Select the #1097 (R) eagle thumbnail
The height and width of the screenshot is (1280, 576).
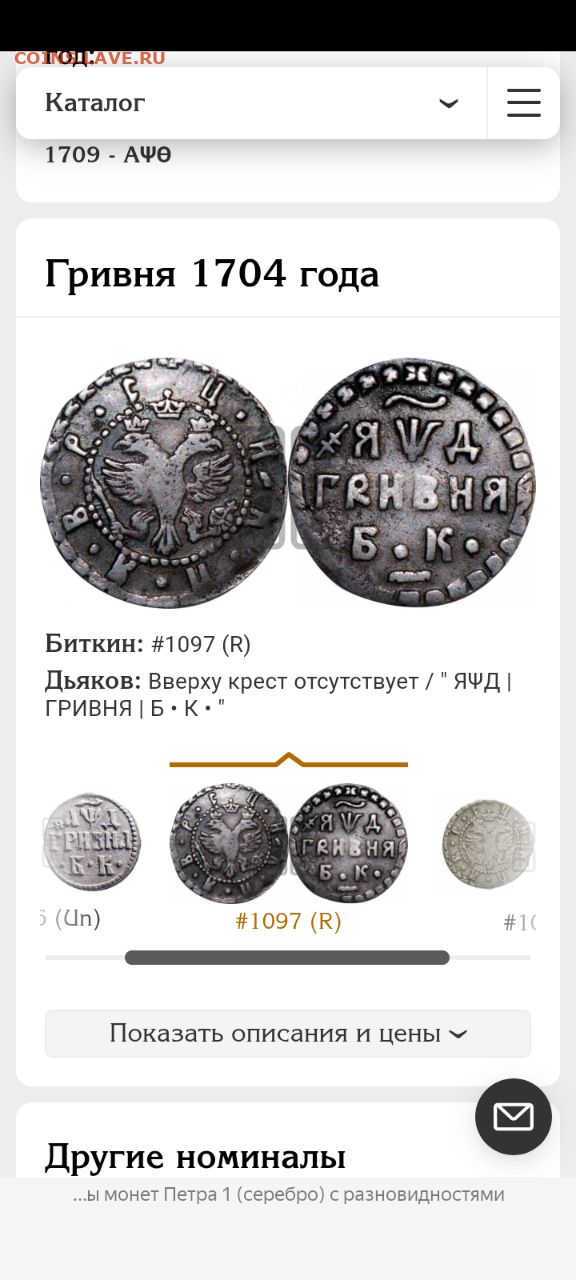coord(229,843)
